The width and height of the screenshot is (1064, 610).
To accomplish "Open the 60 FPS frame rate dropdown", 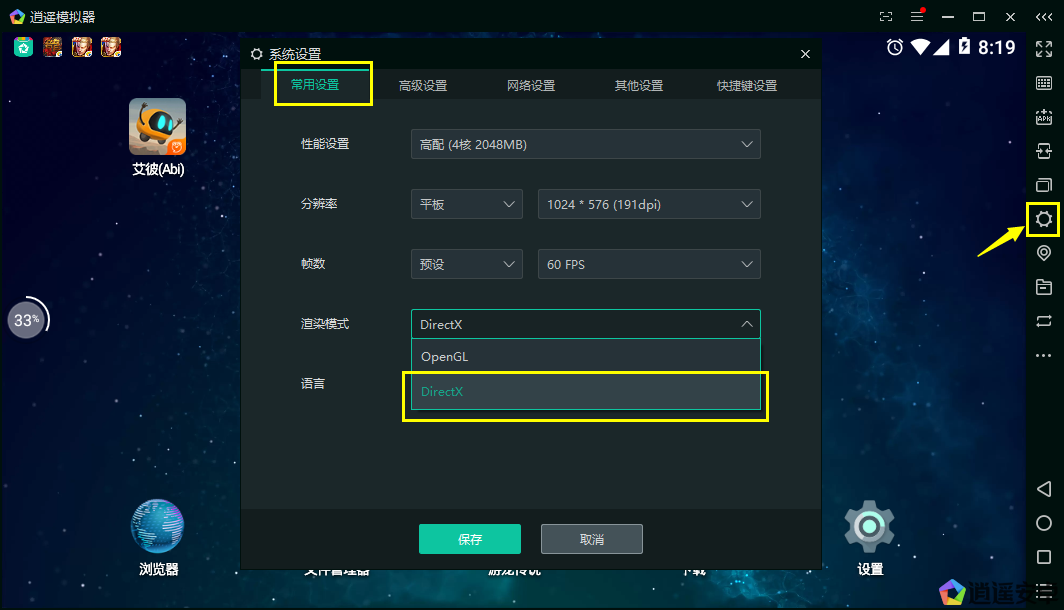I will 649,264.
